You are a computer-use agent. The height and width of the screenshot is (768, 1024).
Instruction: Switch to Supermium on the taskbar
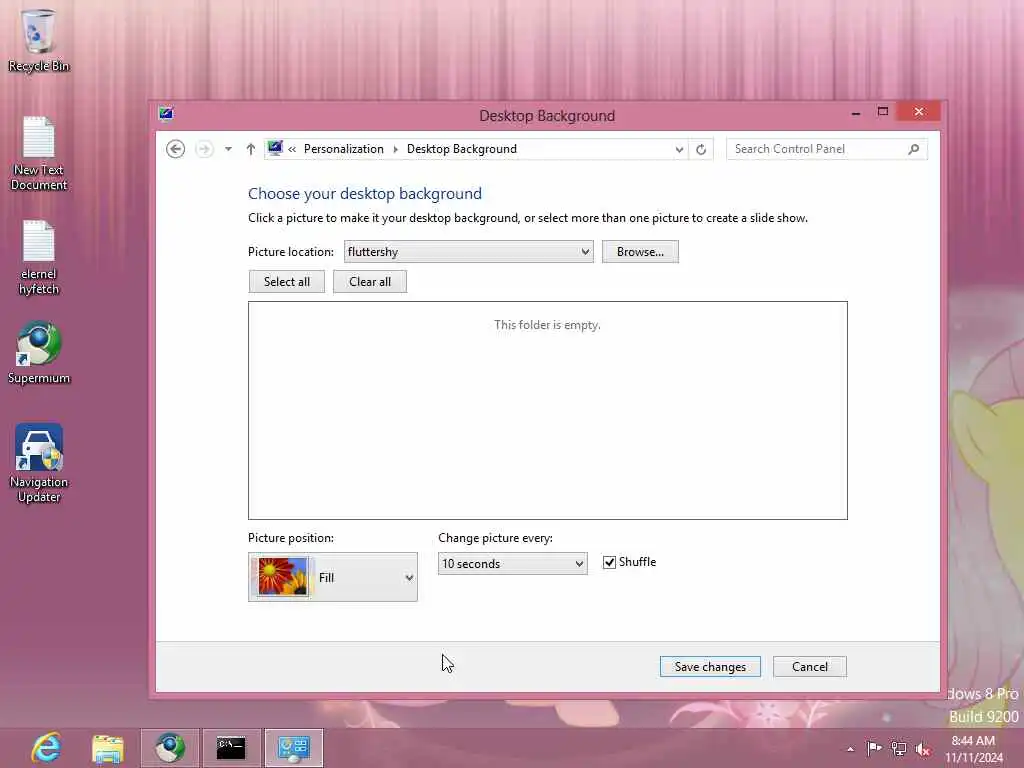click(x=170, y=748)
